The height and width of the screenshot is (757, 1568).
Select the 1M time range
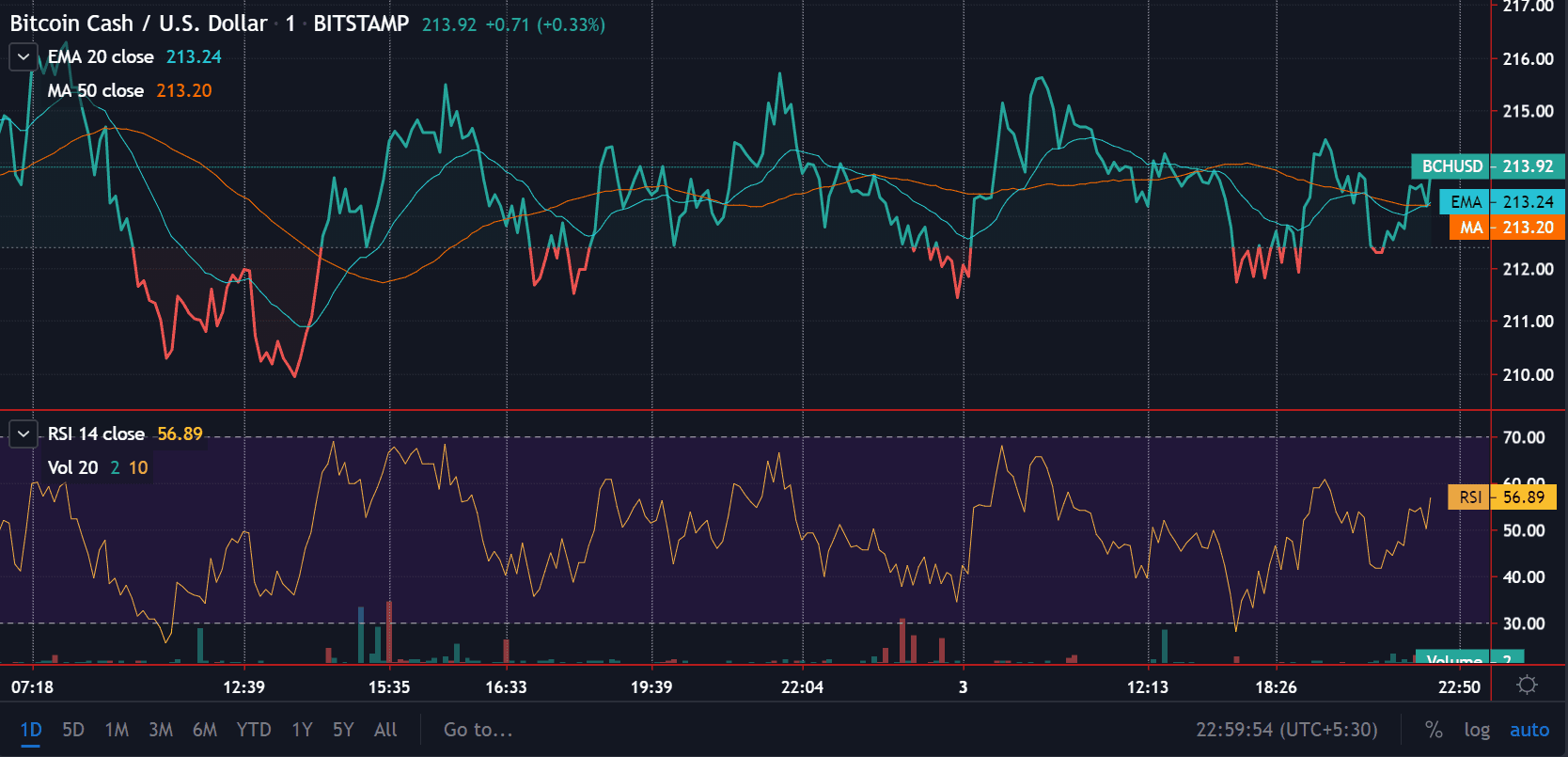[117, 730]
